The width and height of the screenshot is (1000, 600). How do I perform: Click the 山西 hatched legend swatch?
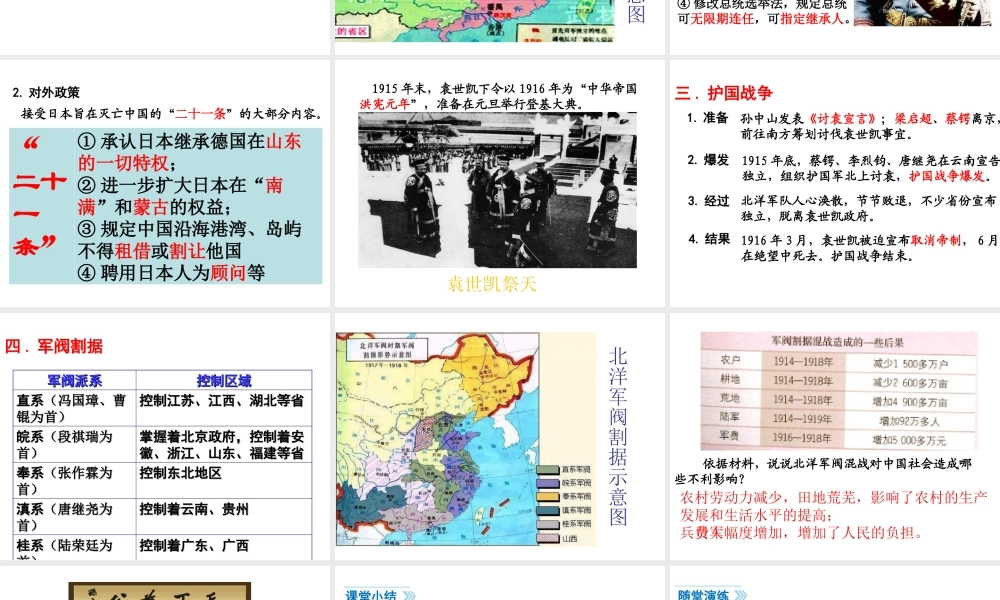click(x=547, y=538)
